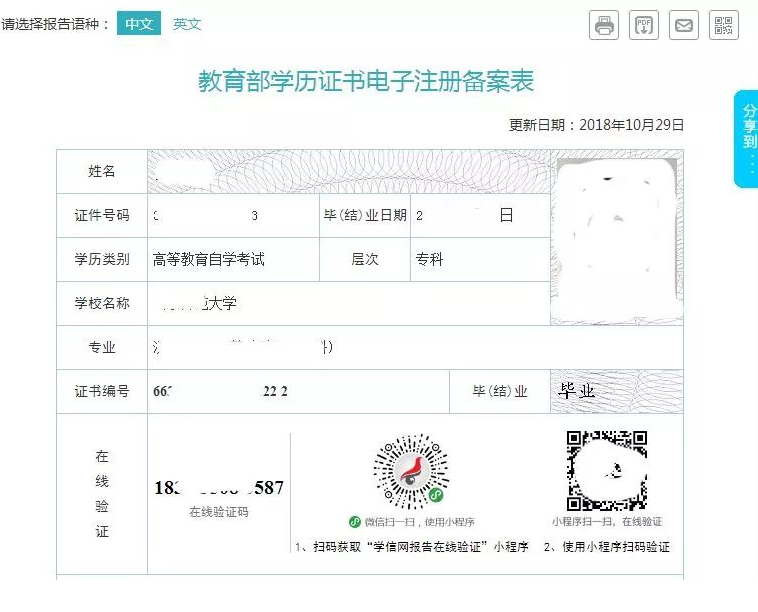Click the 更新日期 2018年10月29日 text
This screenshot has height=612, width=758.
point(596,125)
